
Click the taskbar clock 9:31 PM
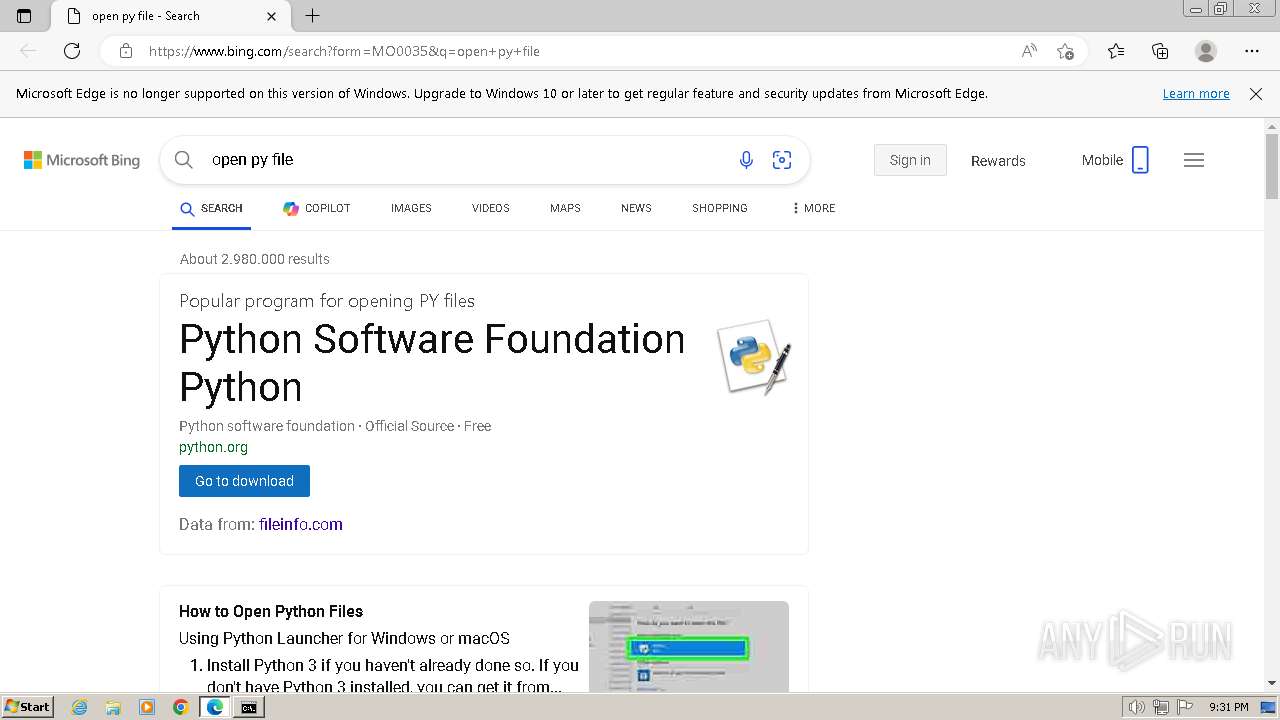point(1228,707)
